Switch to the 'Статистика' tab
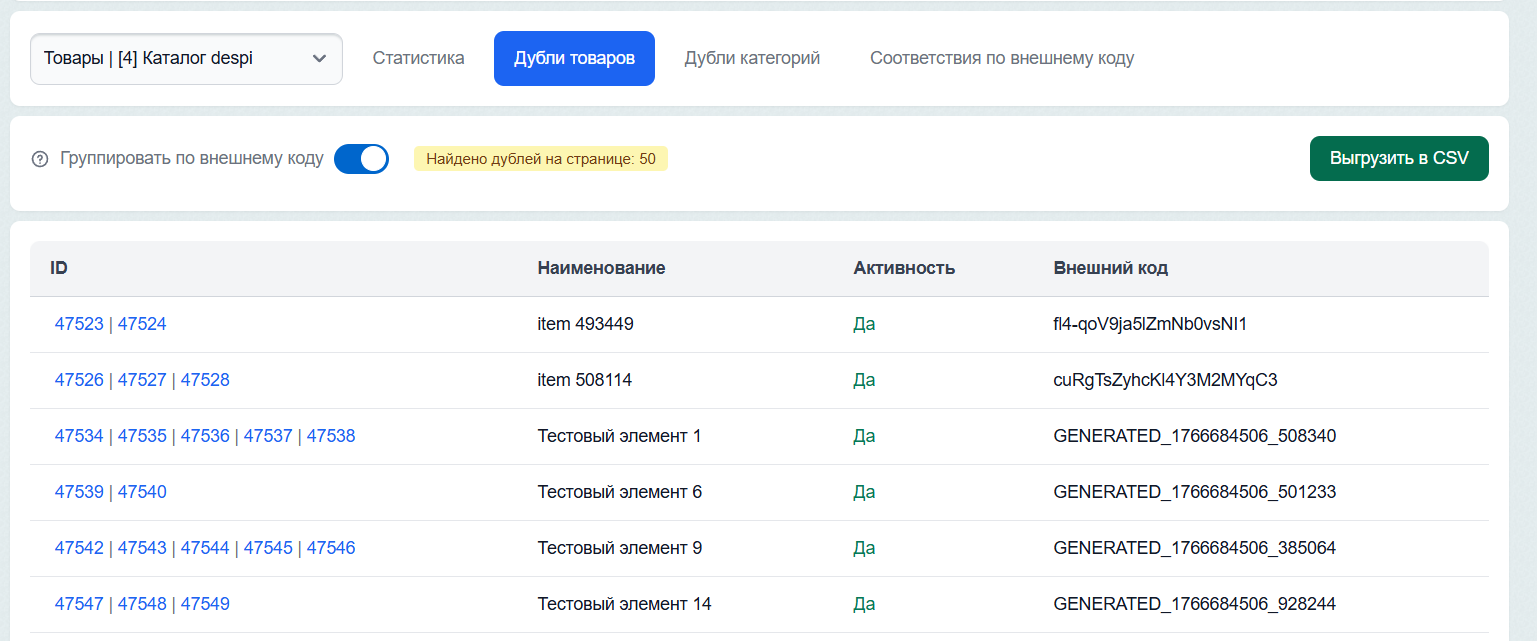 point(418,58)
